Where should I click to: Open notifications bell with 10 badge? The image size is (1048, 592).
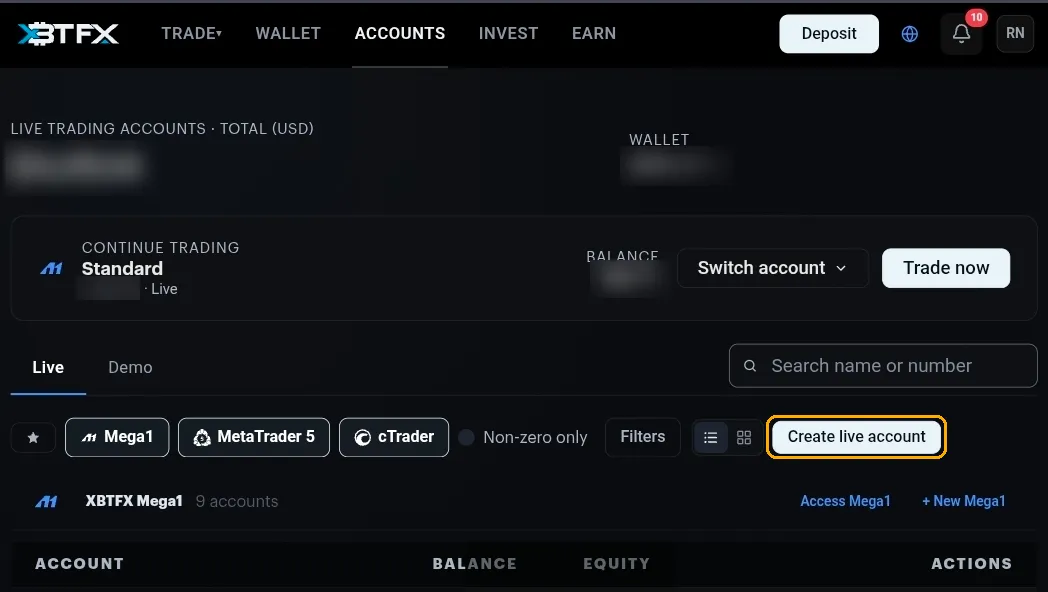click(961, 33)
